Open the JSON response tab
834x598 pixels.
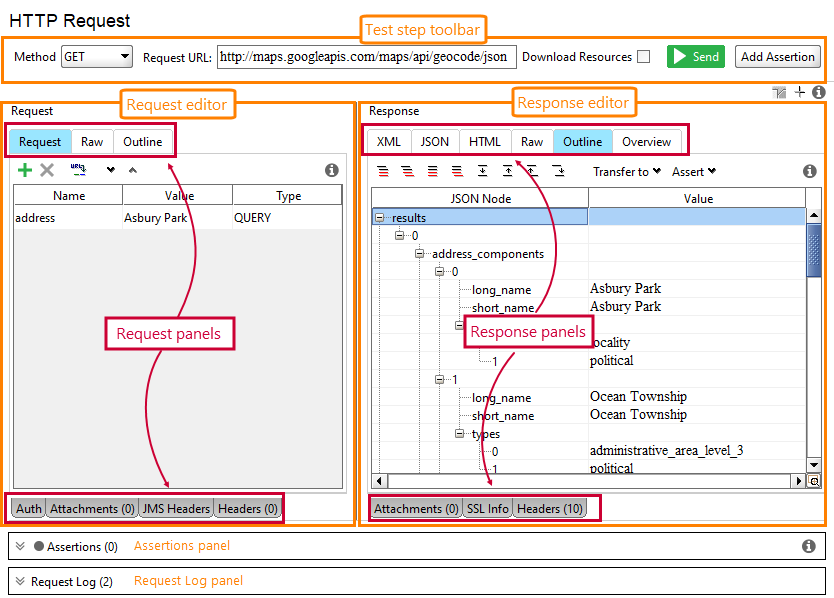pos(435,142)
